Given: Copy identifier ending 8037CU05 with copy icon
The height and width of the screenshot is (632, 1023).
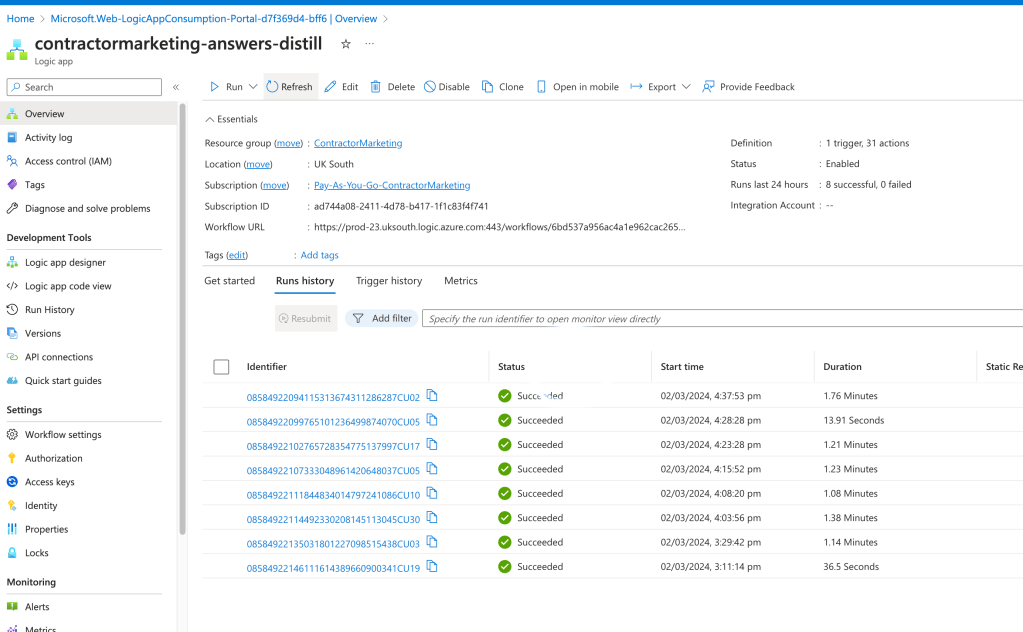Looking at the screenshot, I should 432,468.
